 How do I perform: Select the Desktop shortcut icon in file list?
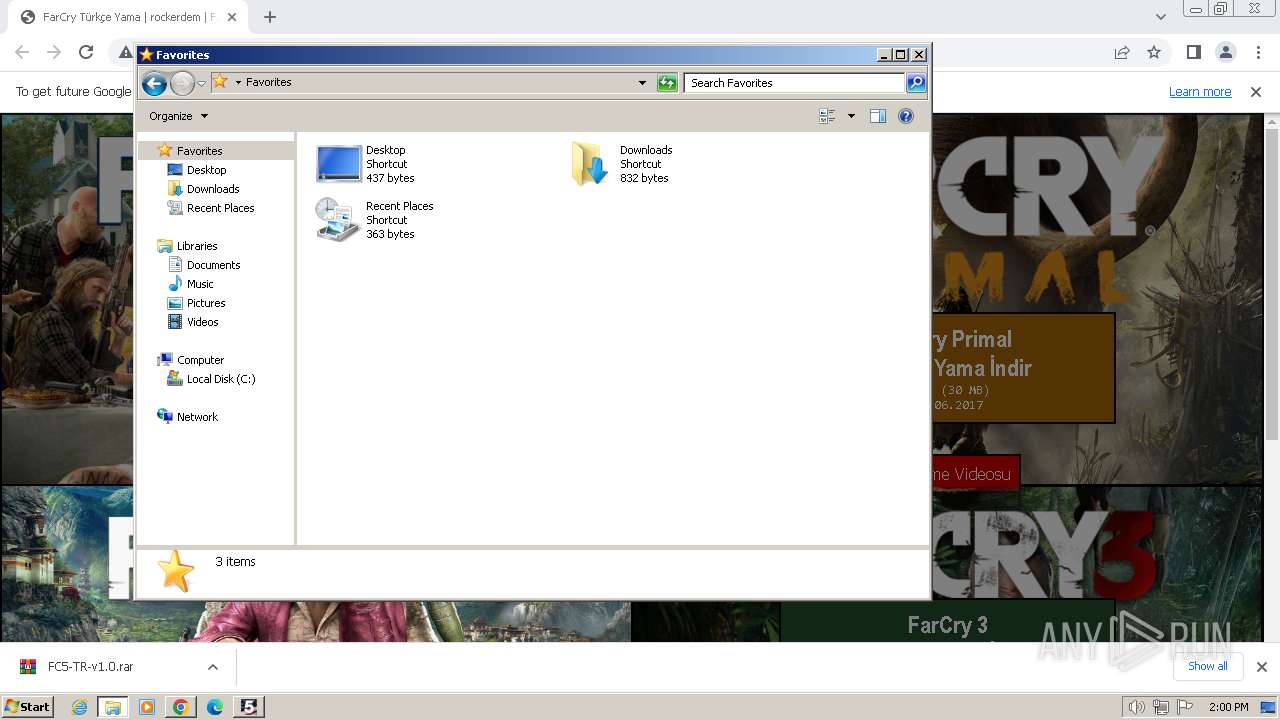click(339, 163)
